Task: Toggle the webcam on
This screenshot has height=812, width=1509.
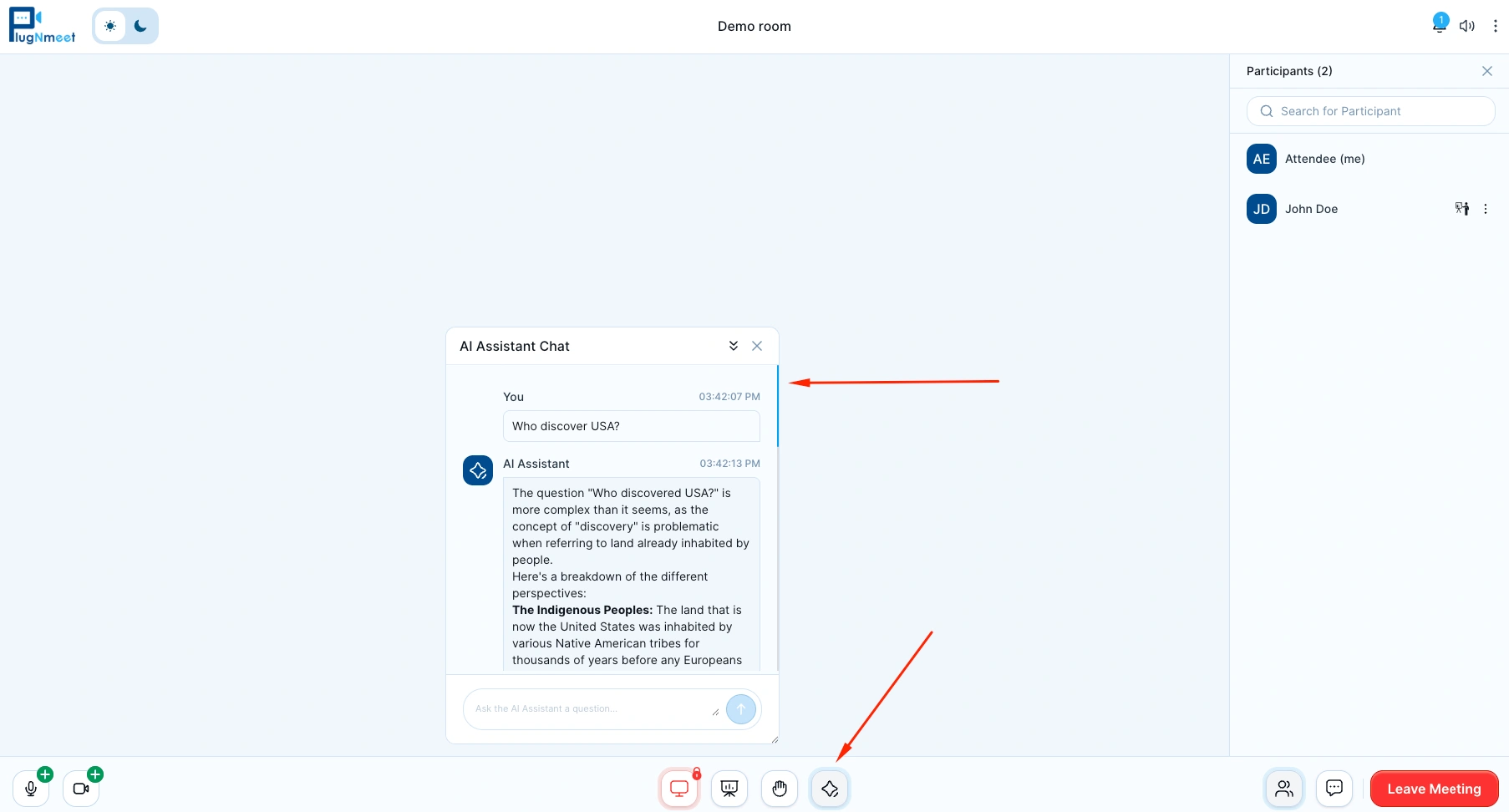Action: coord(79,788)
